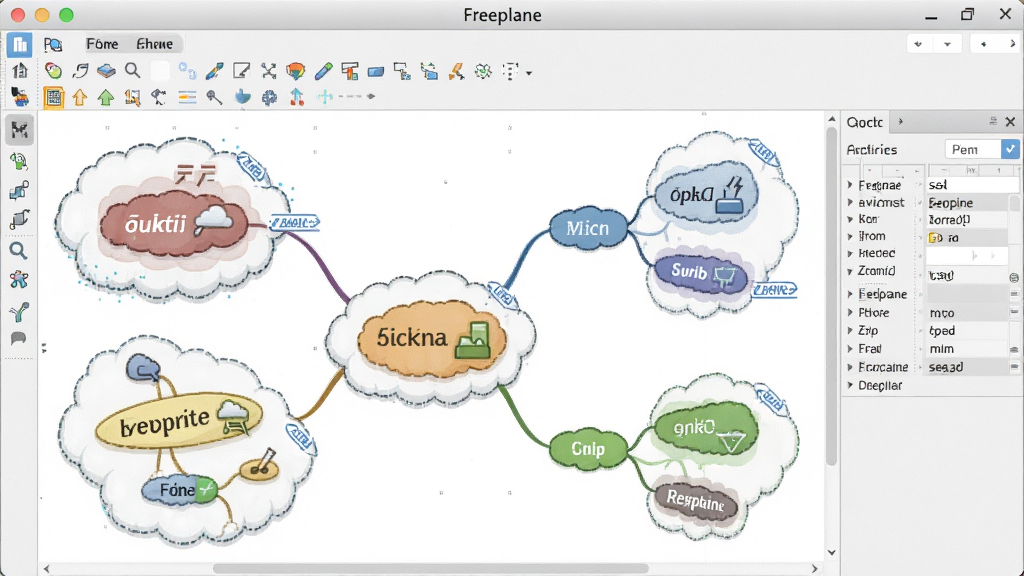Select the green pencil tool in the toolbar
1024x576 pixels.
pyautogui.click(x=323, y=71)
